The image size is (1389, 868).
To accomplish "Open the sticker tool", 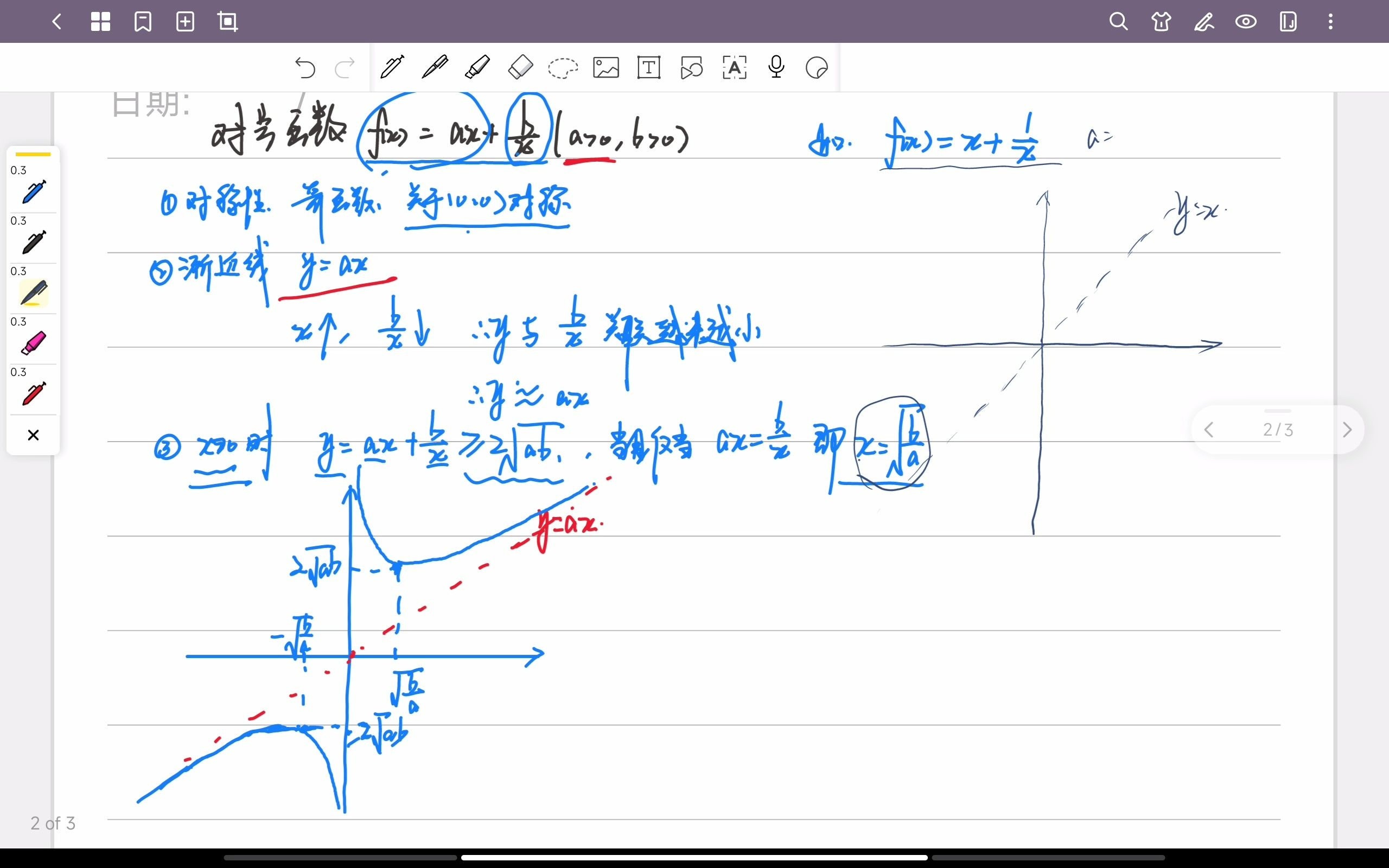I will coord(817,68).
